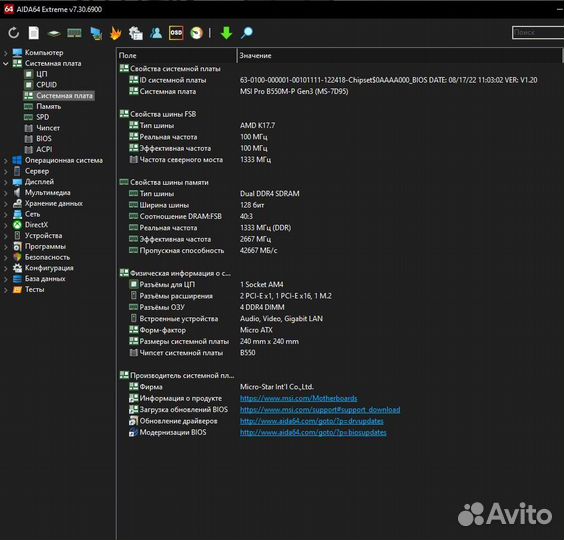This screenshot has width=564, height=540.
Task: Open the msi.com/Motherboards link
Action: (298, 398)
